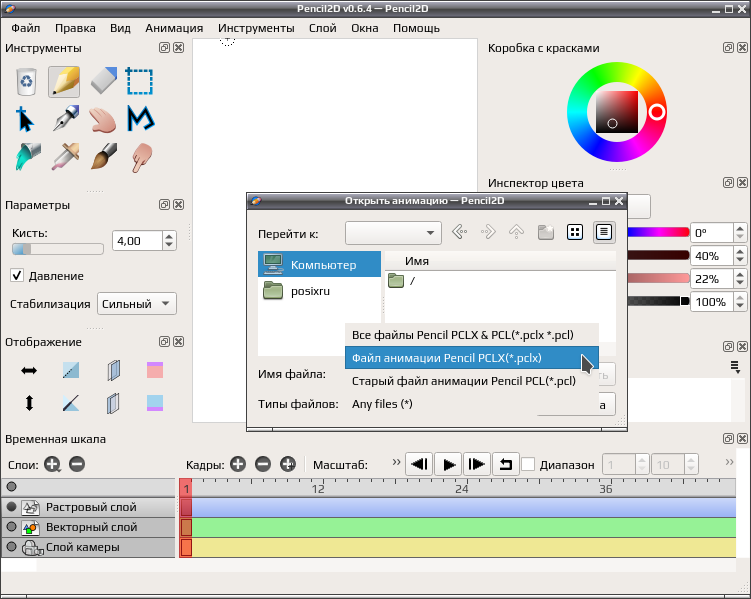Image resolution: width=751 pixels, height=599 pixels.
Task: Toggle playback loop button
Action: coord(506,464)
